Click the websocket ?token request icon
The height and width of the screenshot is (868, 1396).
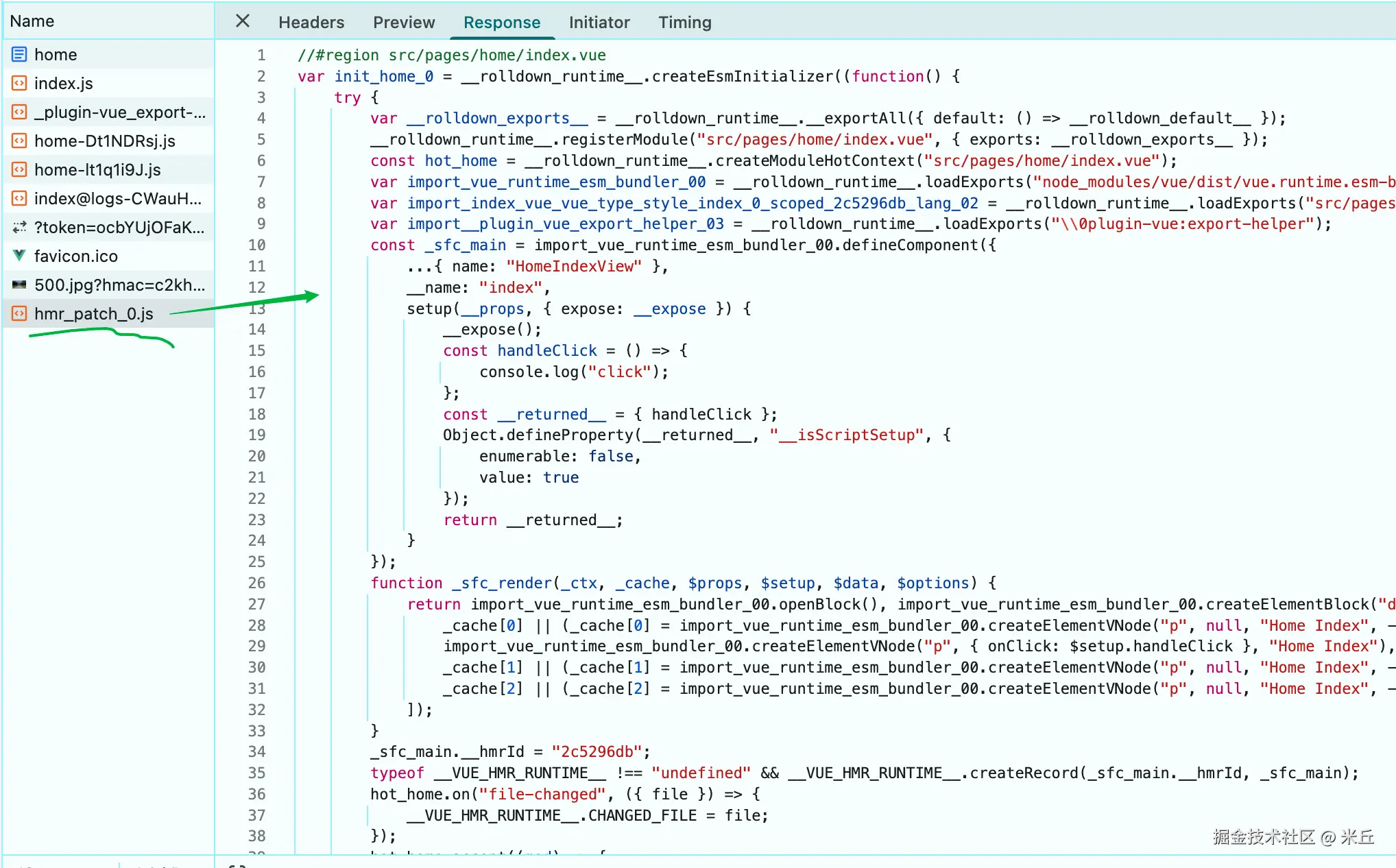(19, 227)
